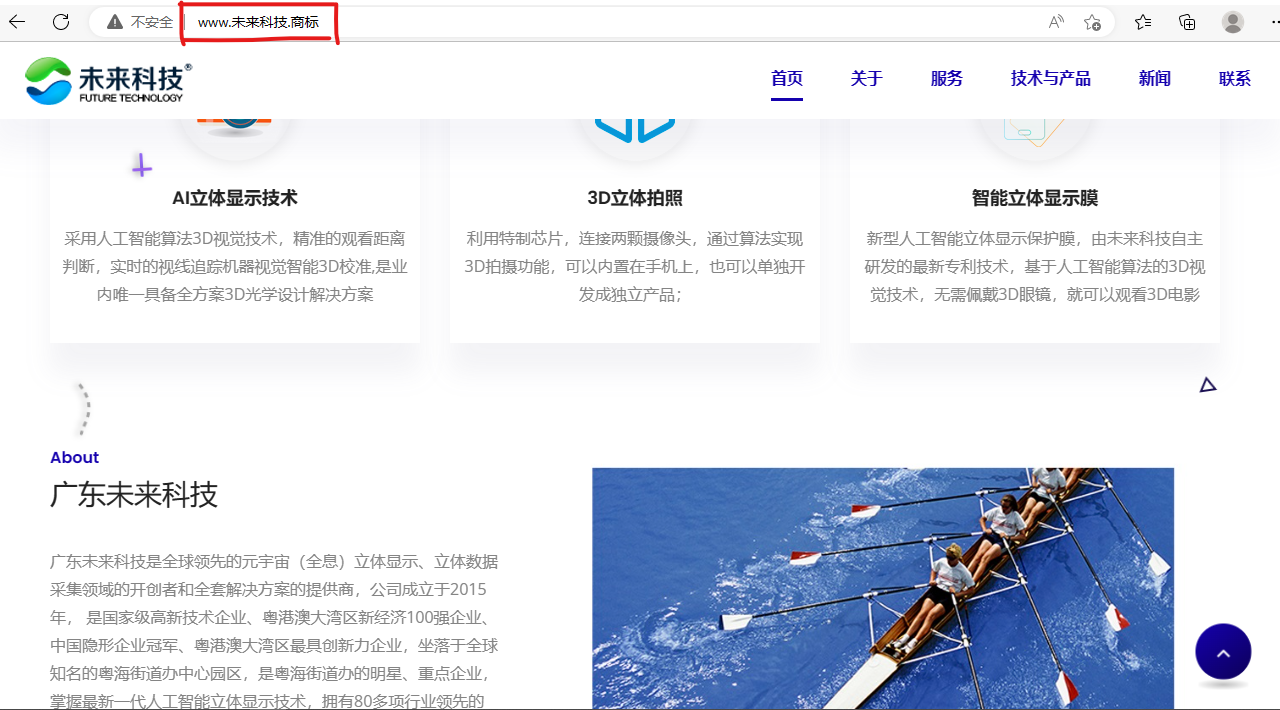Screen dimensions: 1280x710
Task: Click the 联系 navigation link
Action: (1235, 79)
